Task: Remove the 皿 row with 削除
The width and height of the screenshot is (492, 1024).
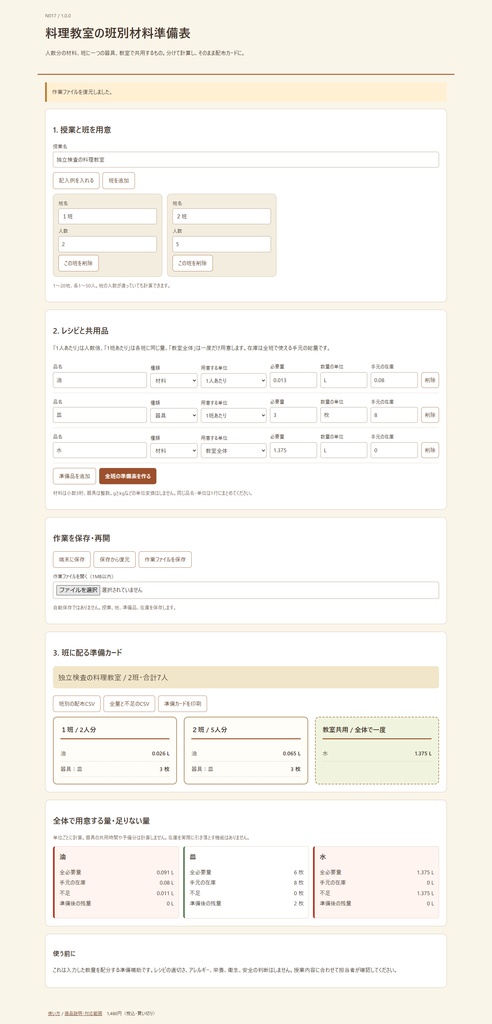Action: 430,415
